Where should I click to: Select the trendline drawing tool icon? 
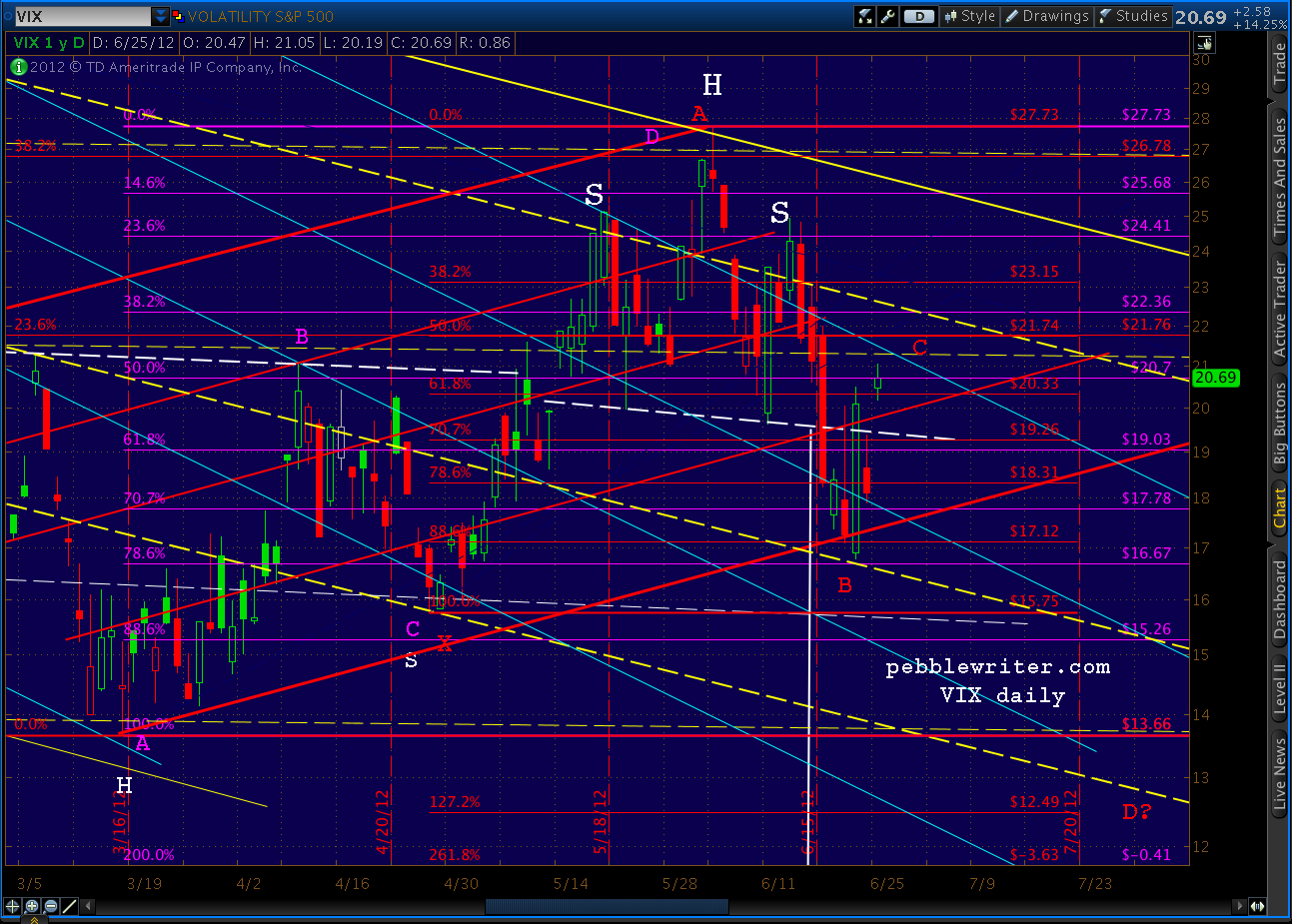tap(69, 906)
